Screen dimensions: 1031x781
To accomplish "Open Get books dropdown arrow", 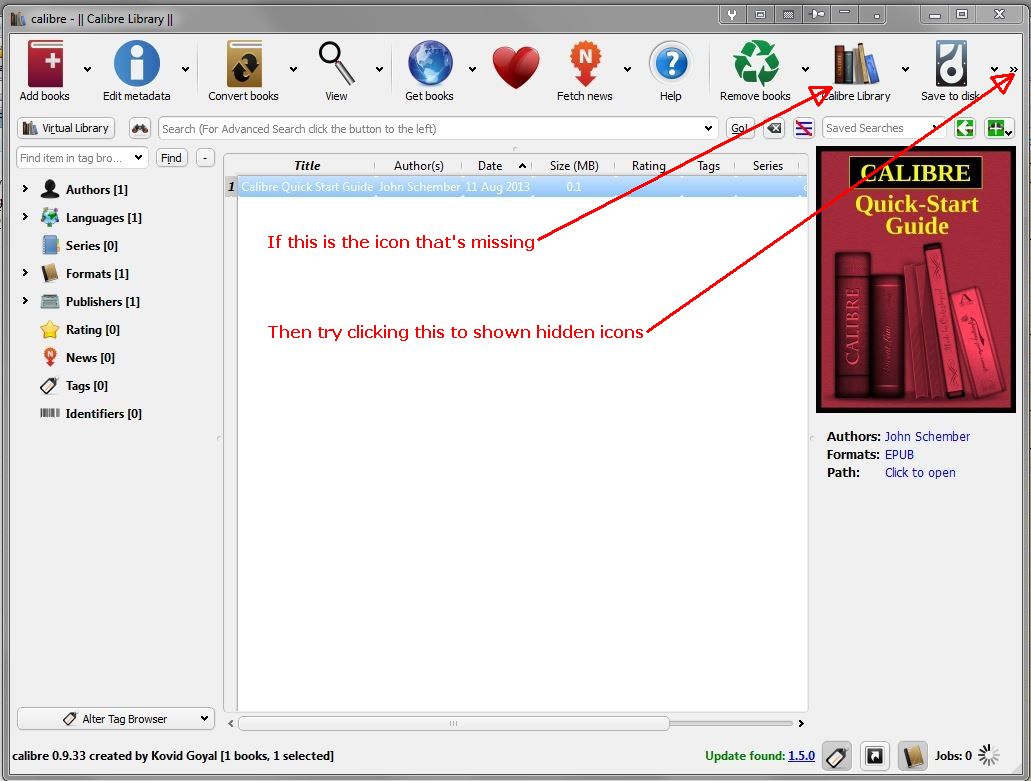I will pyautogui.click(x=472, y=69).
